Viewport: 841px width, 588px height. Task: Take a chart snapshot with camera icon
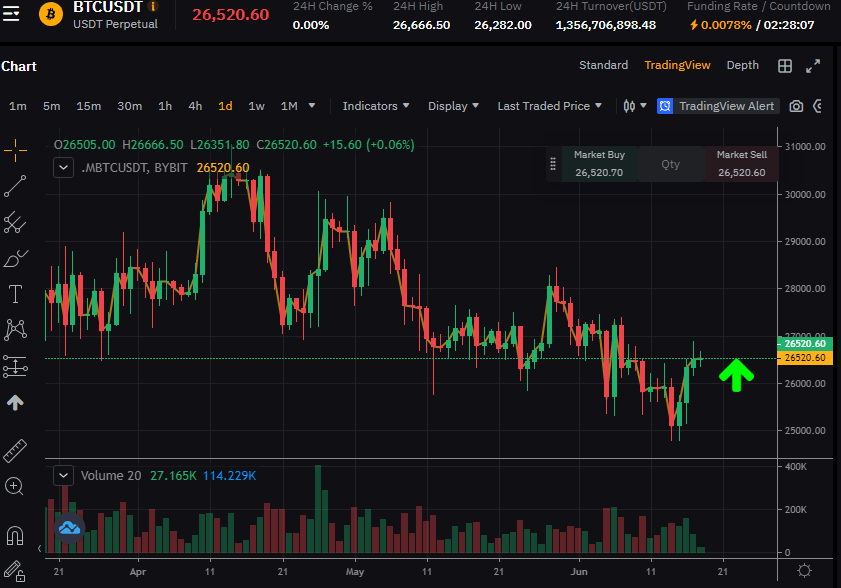coord(796,106)
